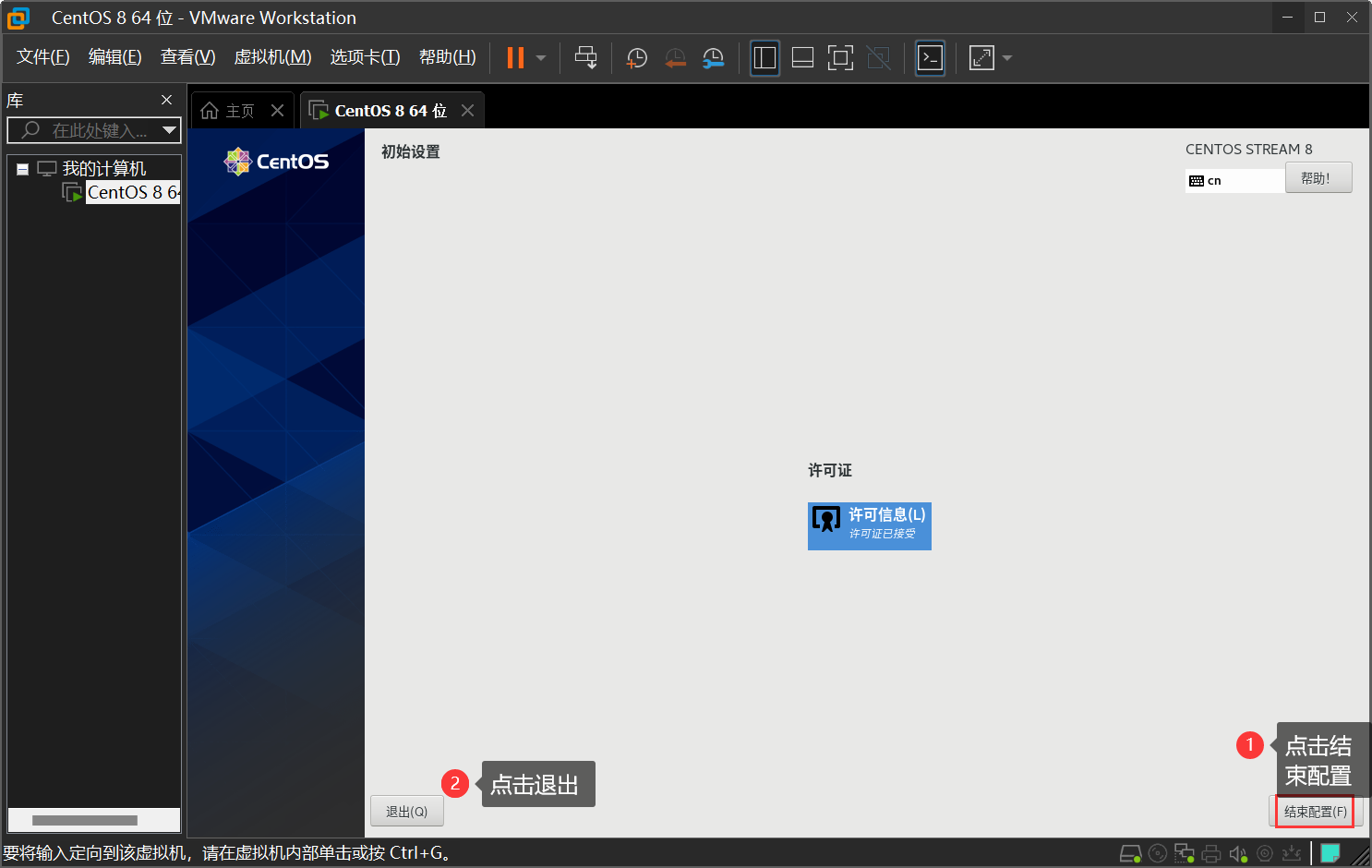The image size is (1372, 868).
Task: Open the 虚拟机(M) menu
Action: [x=273, y=57]
